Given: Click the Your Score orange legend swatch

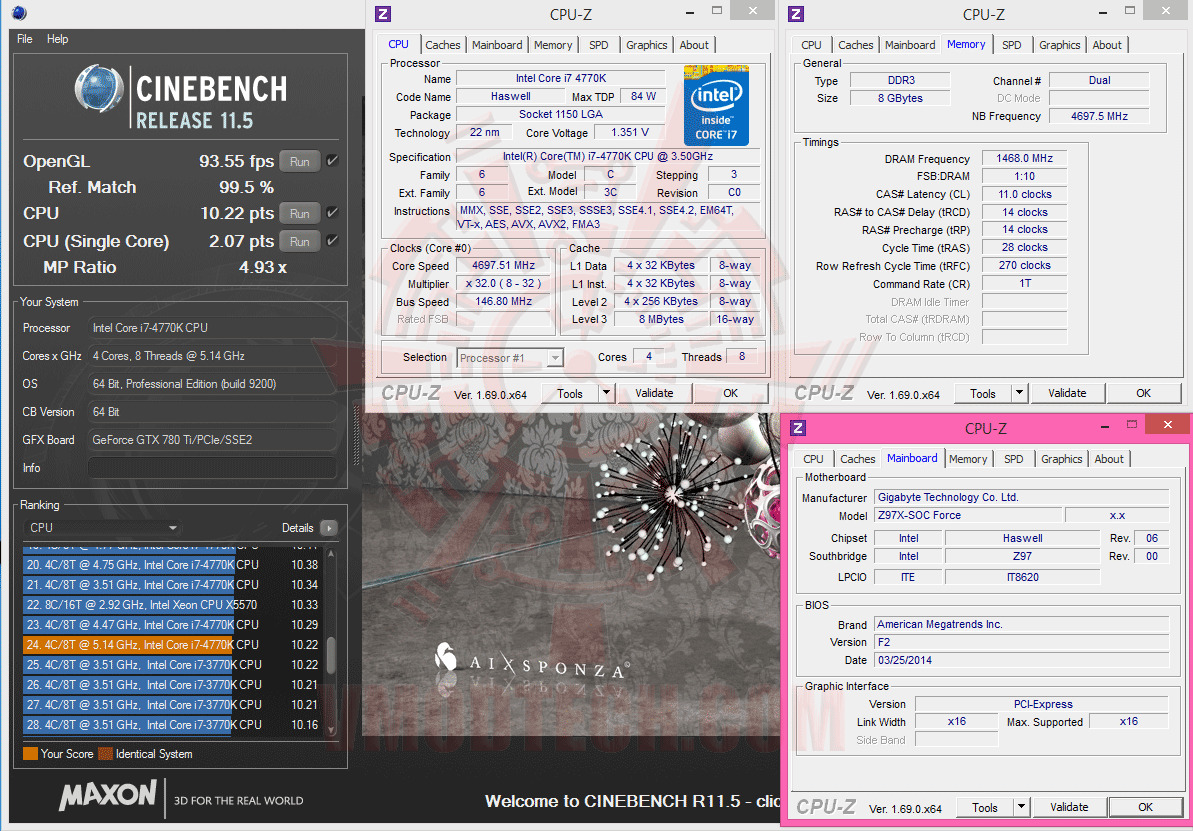Looking at the screenshot, I should click(x=30, y=754).
